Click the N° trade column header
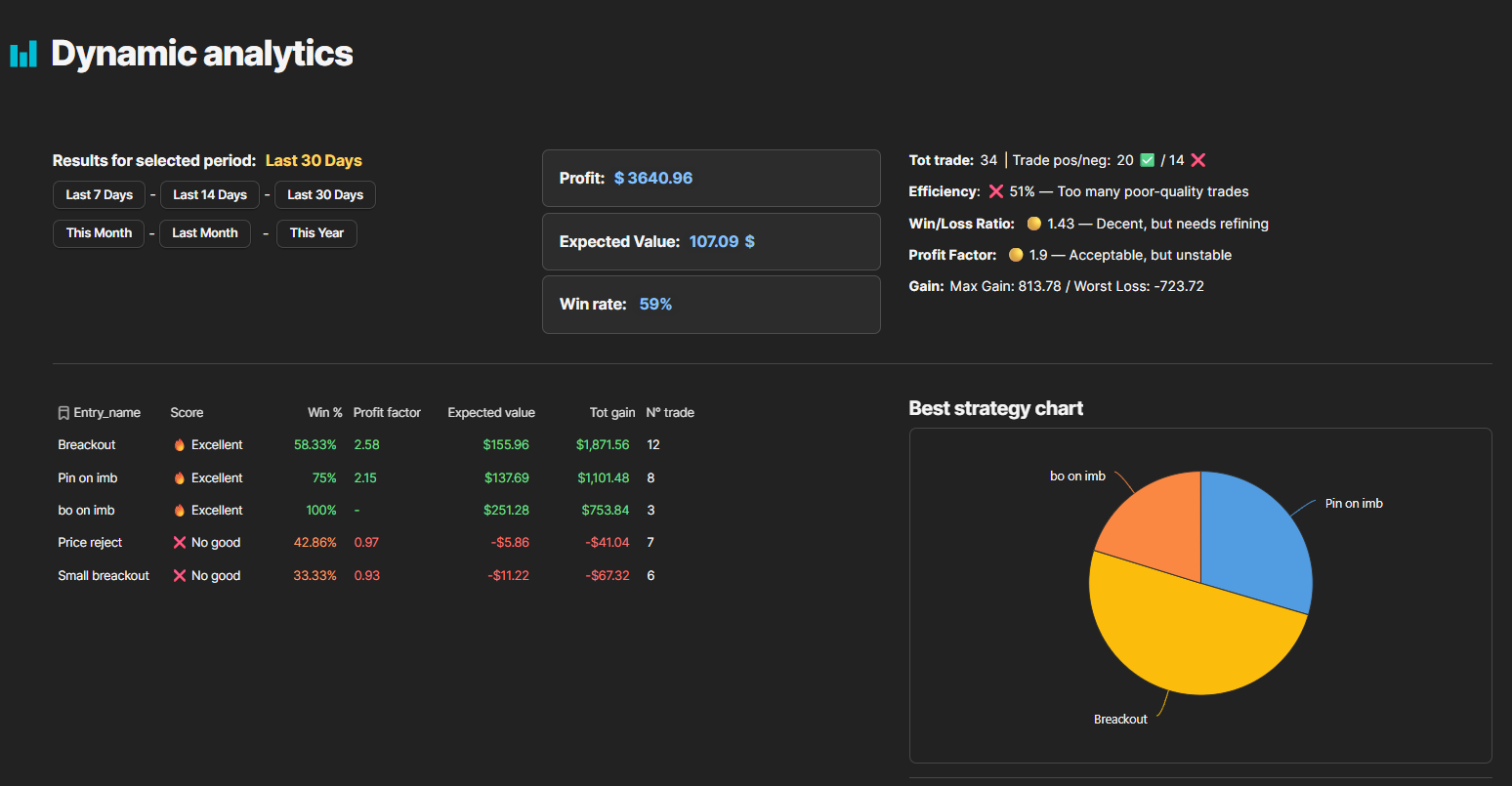The height and width of the screenshot is (786, 1512). [x=670, y=413]
